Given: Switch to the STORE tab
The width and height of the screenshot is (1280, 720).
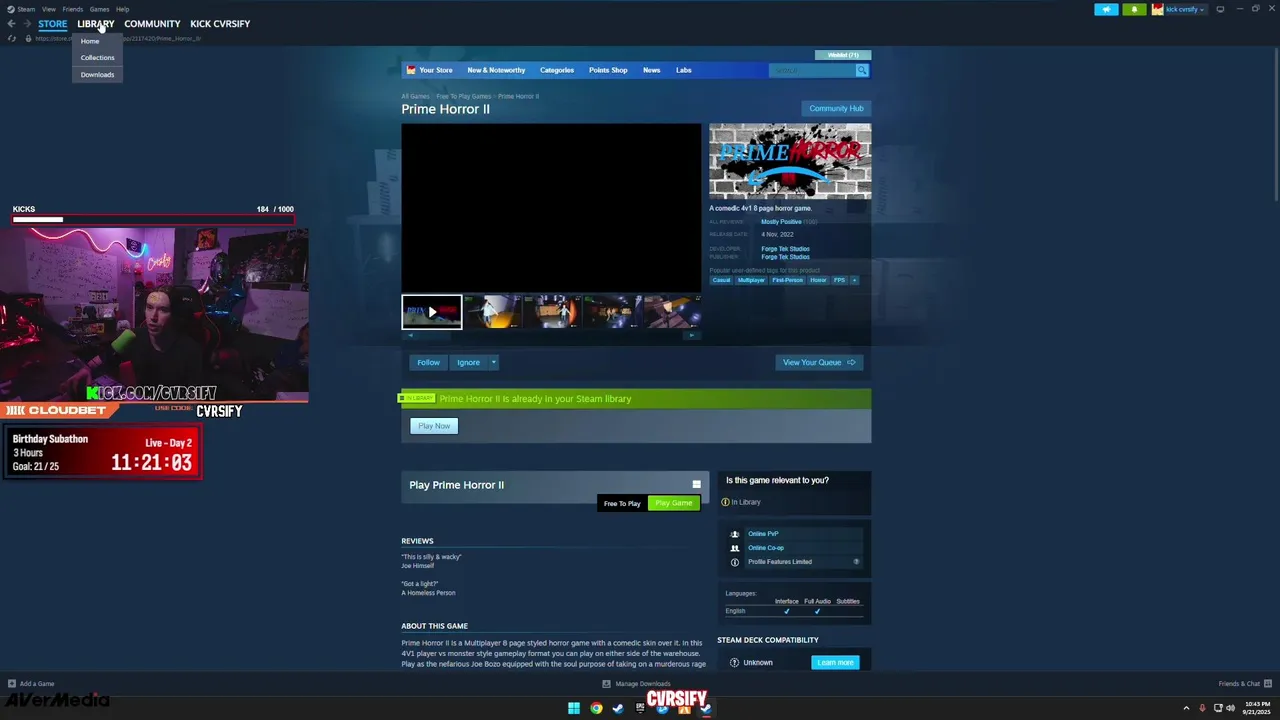Looking at the screenshot, I should [x=53, y=24].
